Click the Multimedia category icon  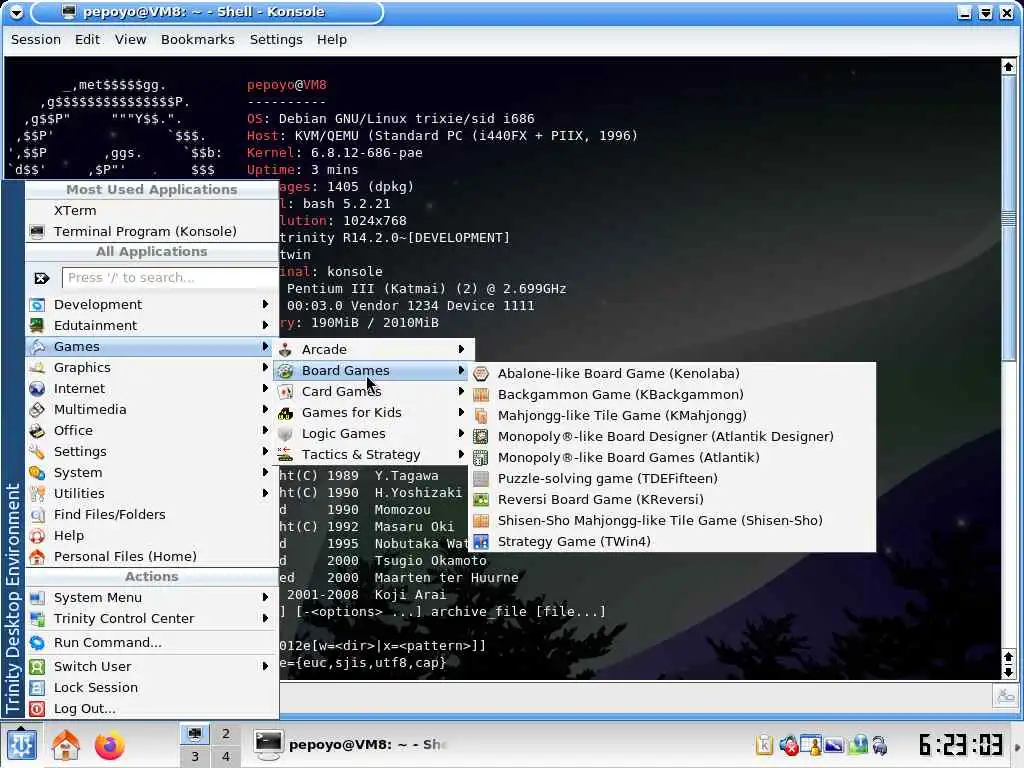point(37,409)
